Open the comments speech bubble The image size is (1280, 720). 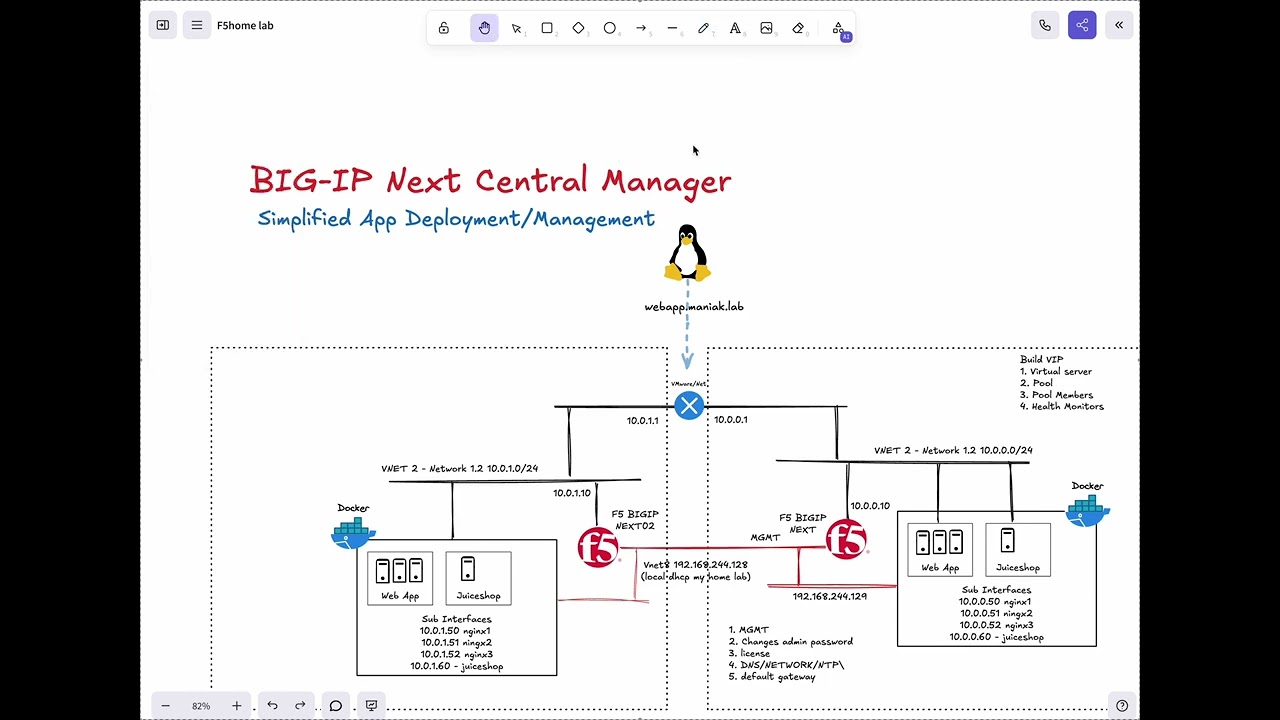[336, 706]
